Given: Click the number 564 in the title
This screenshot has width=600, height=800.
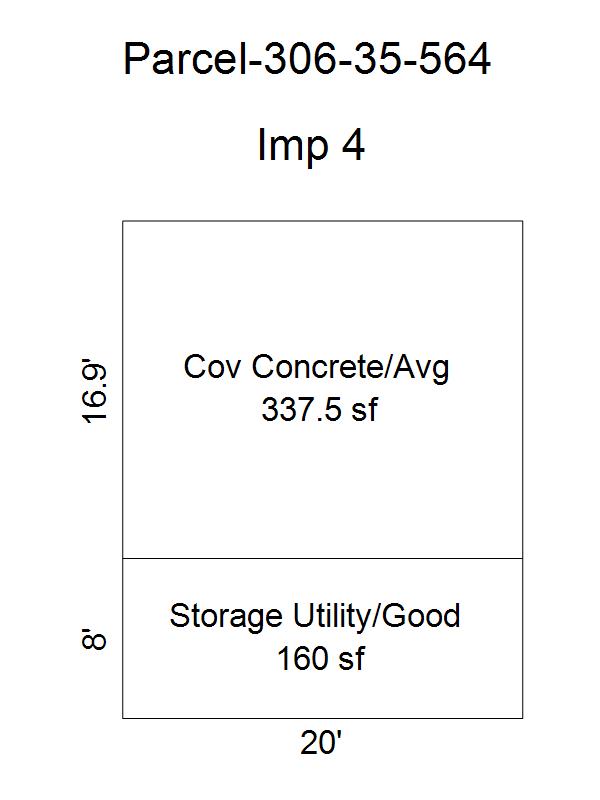Looking at the screenshot, I should (x=454, y=59).
